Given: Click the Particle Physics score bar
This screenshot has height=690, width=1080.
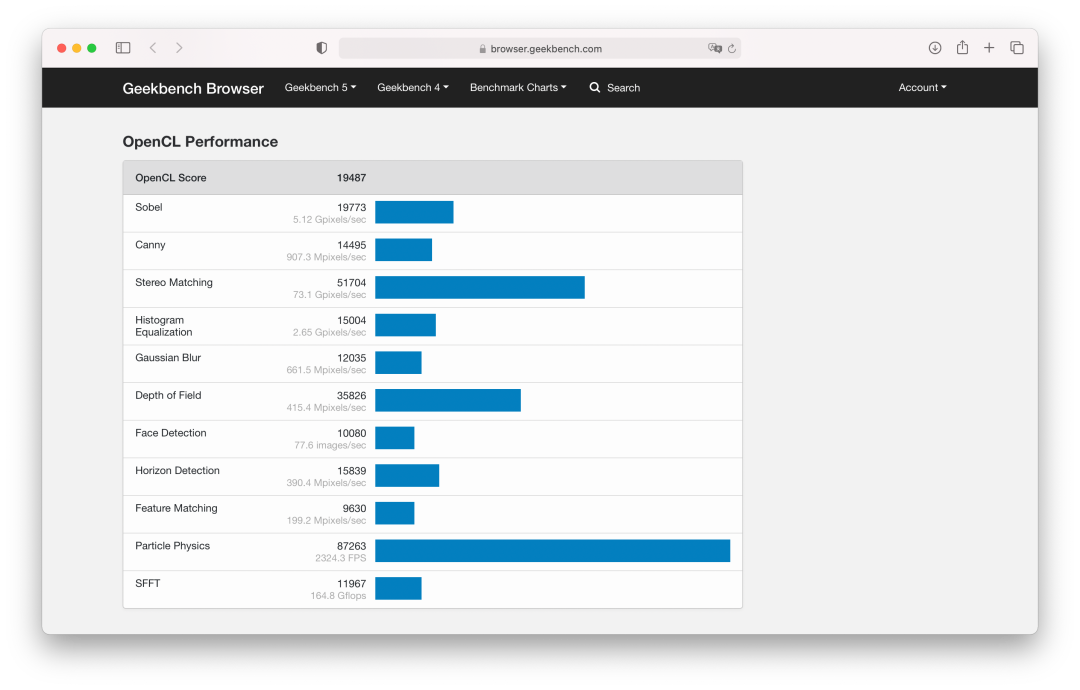Looking at the screenshot, I should point(552,551).
